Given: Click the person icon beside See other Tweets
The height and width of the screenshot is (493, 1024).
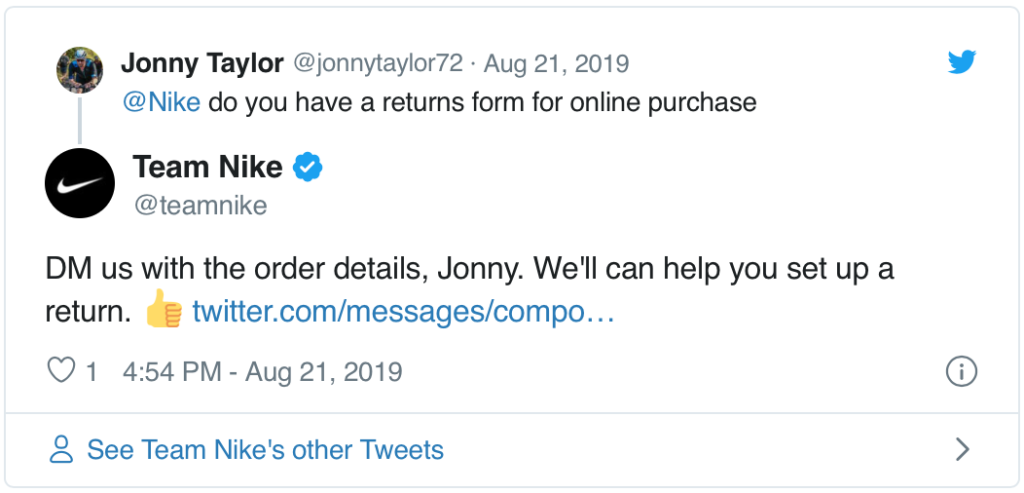Looking at the screenshot, I should [62, 449].
